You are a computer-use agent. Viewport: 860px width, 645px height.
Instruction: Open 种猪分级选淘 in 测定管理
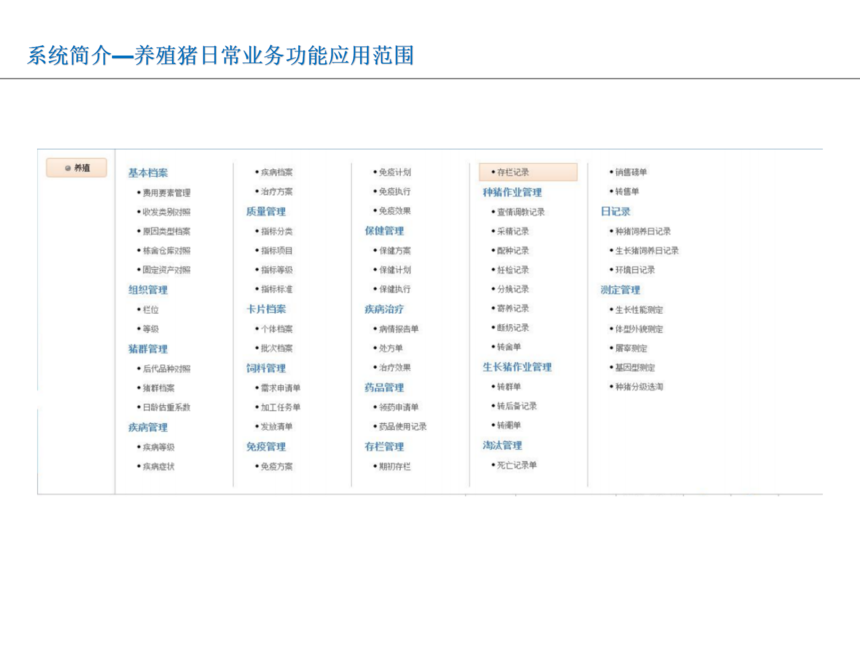click(x=639, y=387)
